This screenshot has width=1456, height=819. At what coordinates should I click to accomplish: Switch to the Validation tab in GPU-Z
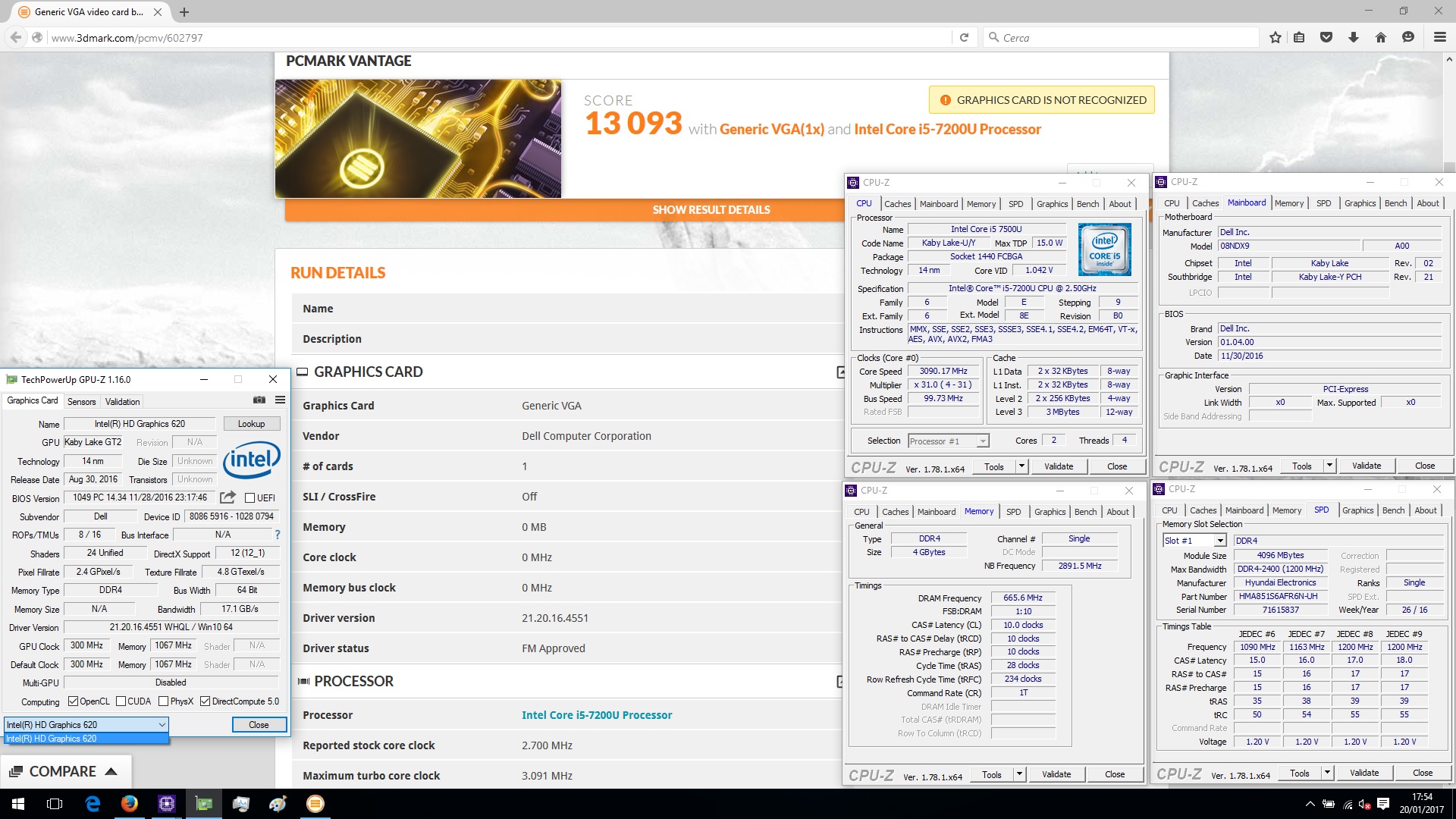[123, 402]
